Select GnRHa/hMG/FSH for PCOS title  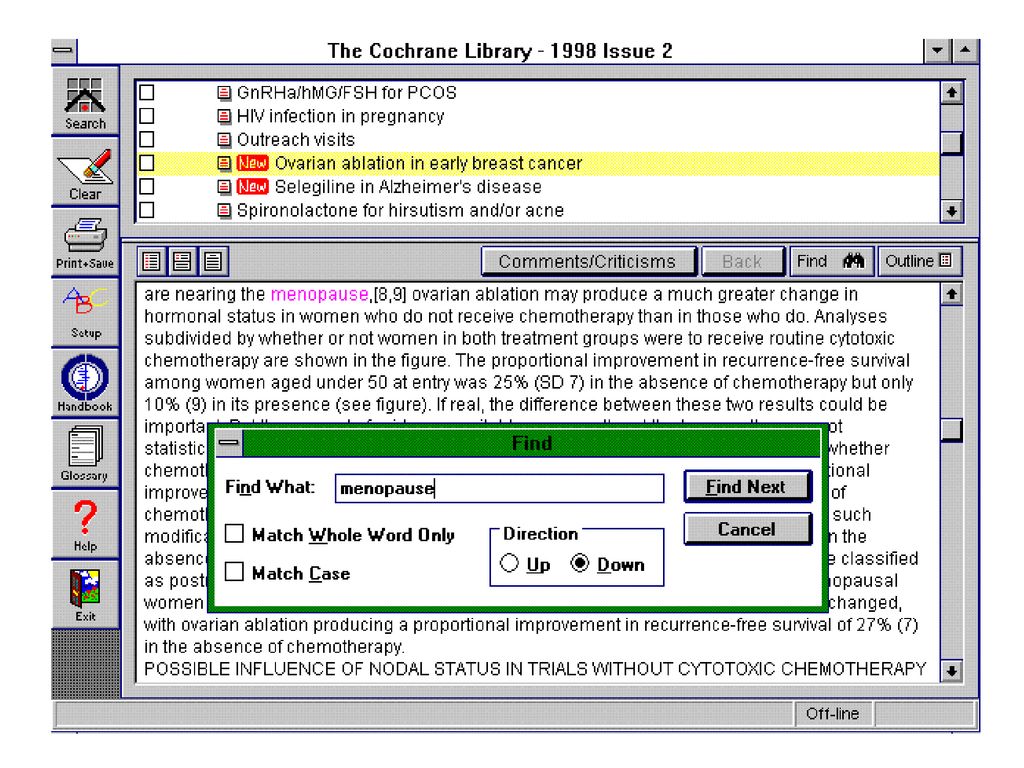click(x=347, y=93)
